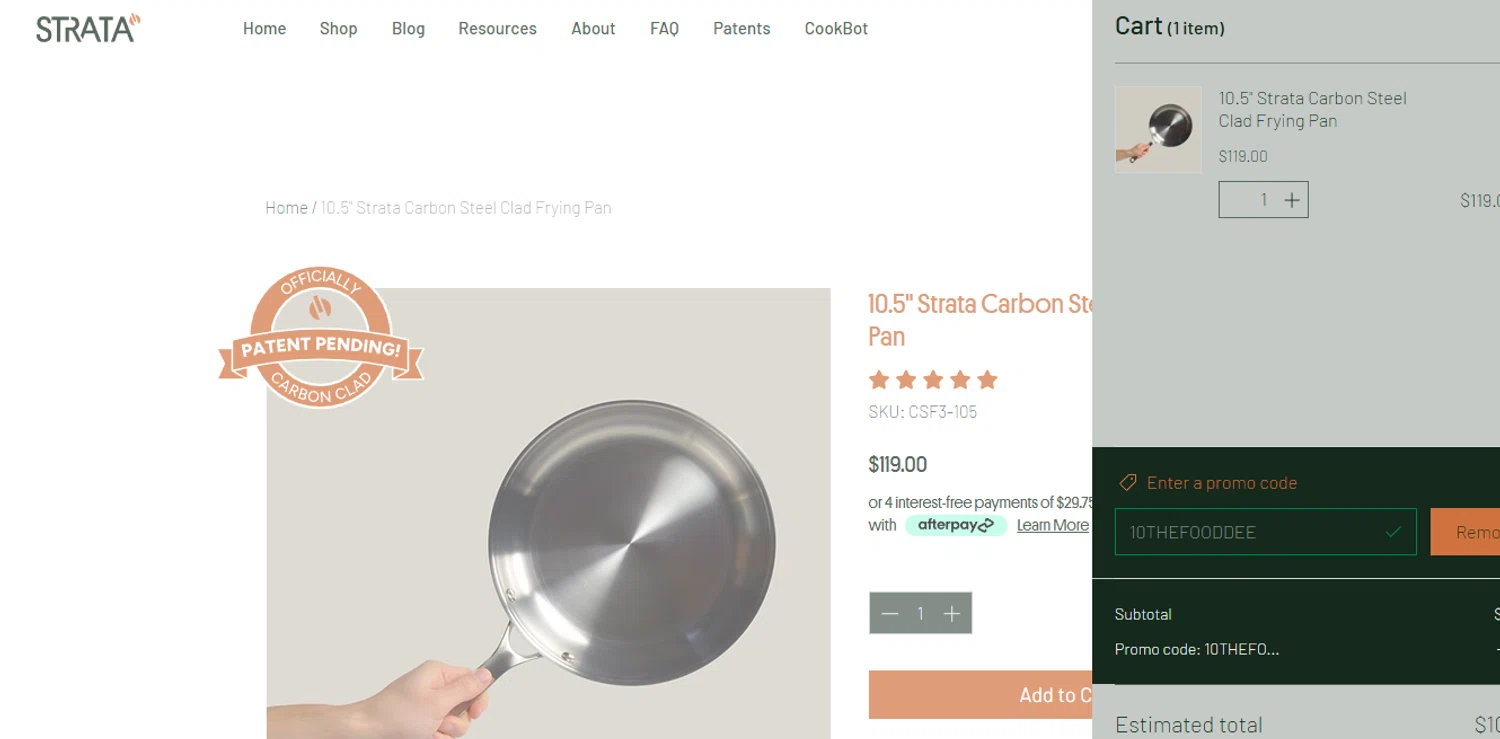Screen dimensions: 1500x739
Task: Click the STRATA logo
Action: (88, 28)
